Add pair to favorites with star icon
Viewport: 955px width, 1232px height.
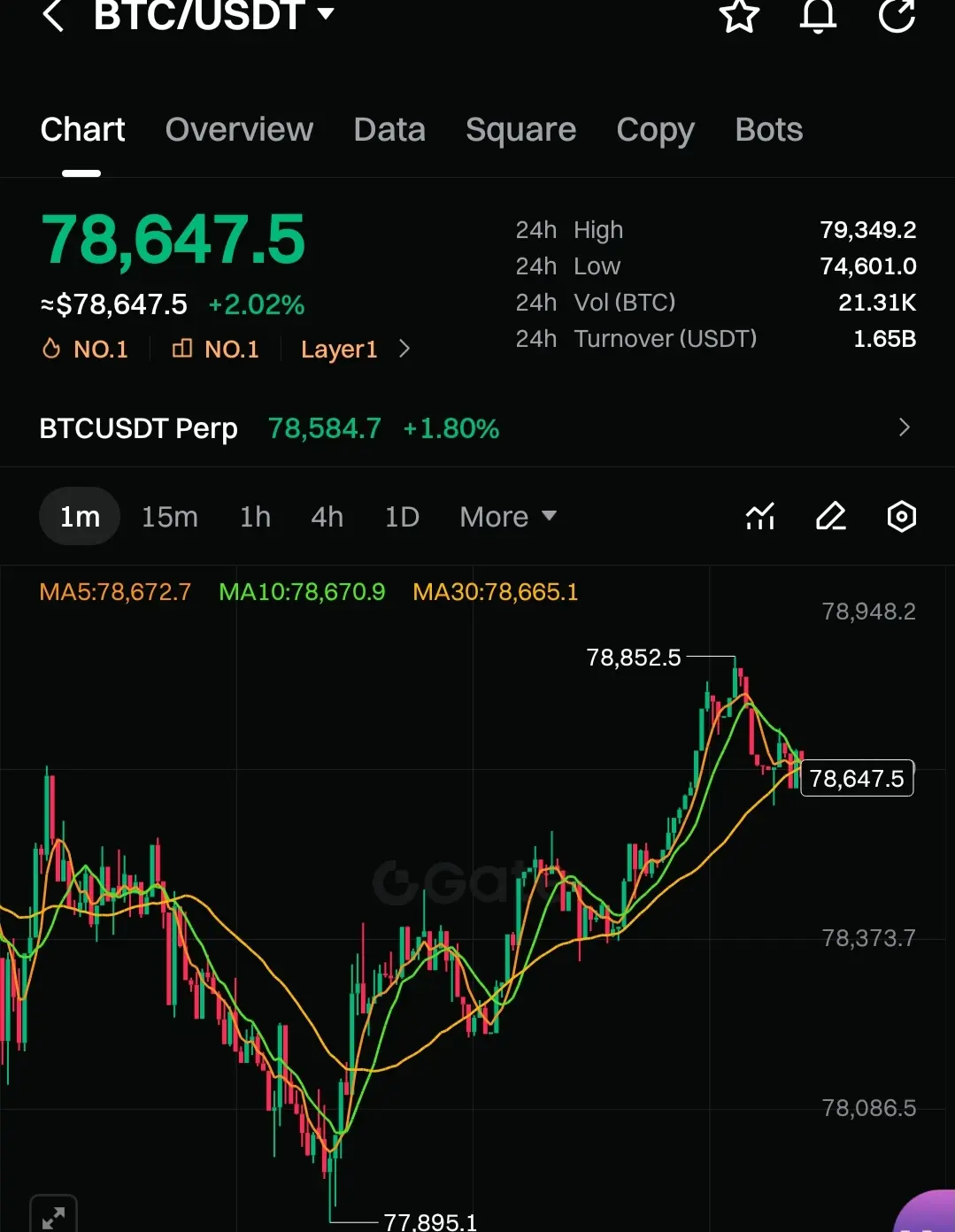[739, 15]
